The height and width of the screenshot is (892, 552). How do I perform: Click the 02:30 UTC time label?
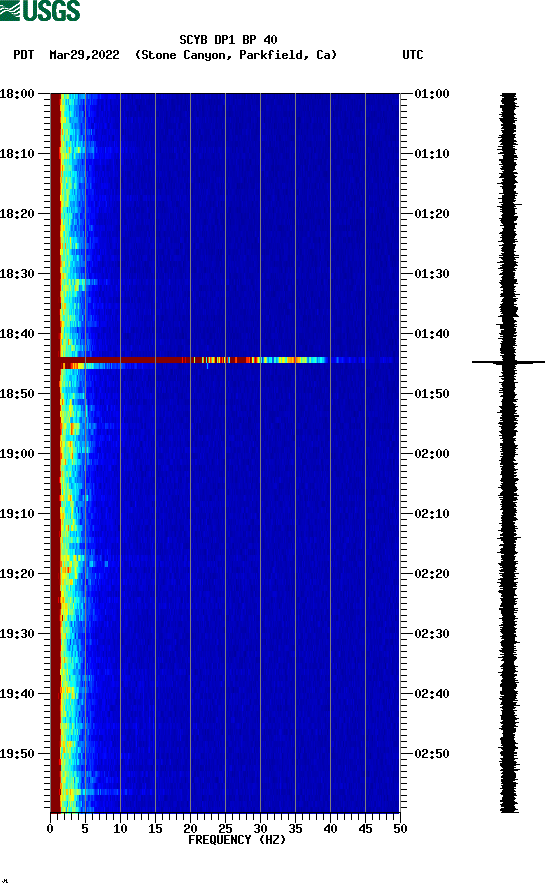(432, 634)
